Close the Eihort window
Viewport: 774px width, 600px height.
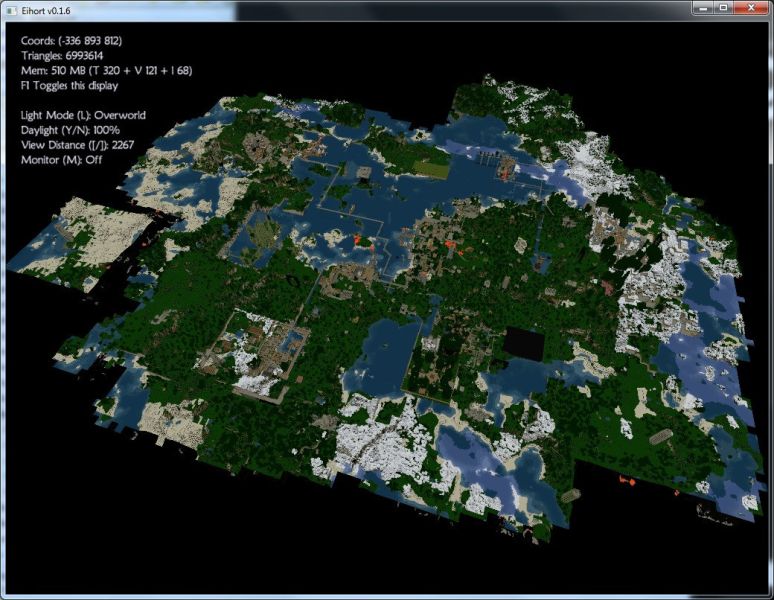[752, 8]
